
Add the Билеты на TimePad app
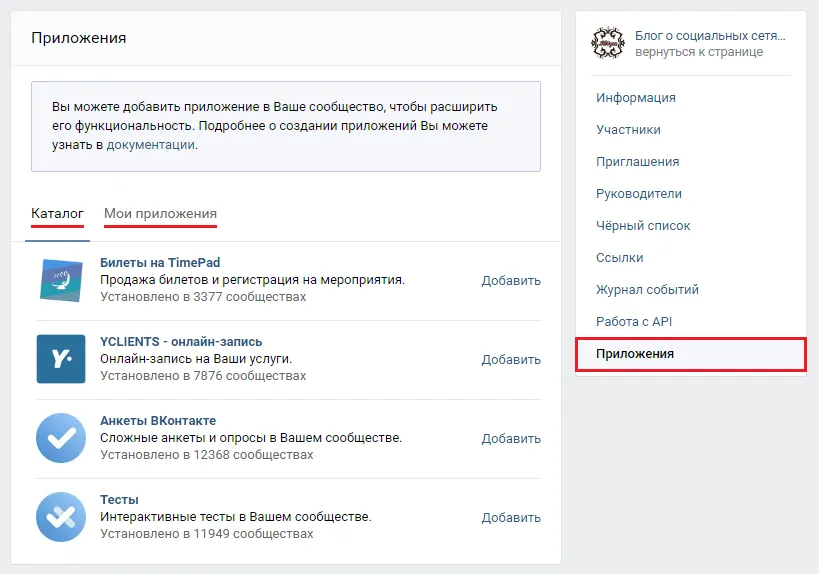coord(511,280)
